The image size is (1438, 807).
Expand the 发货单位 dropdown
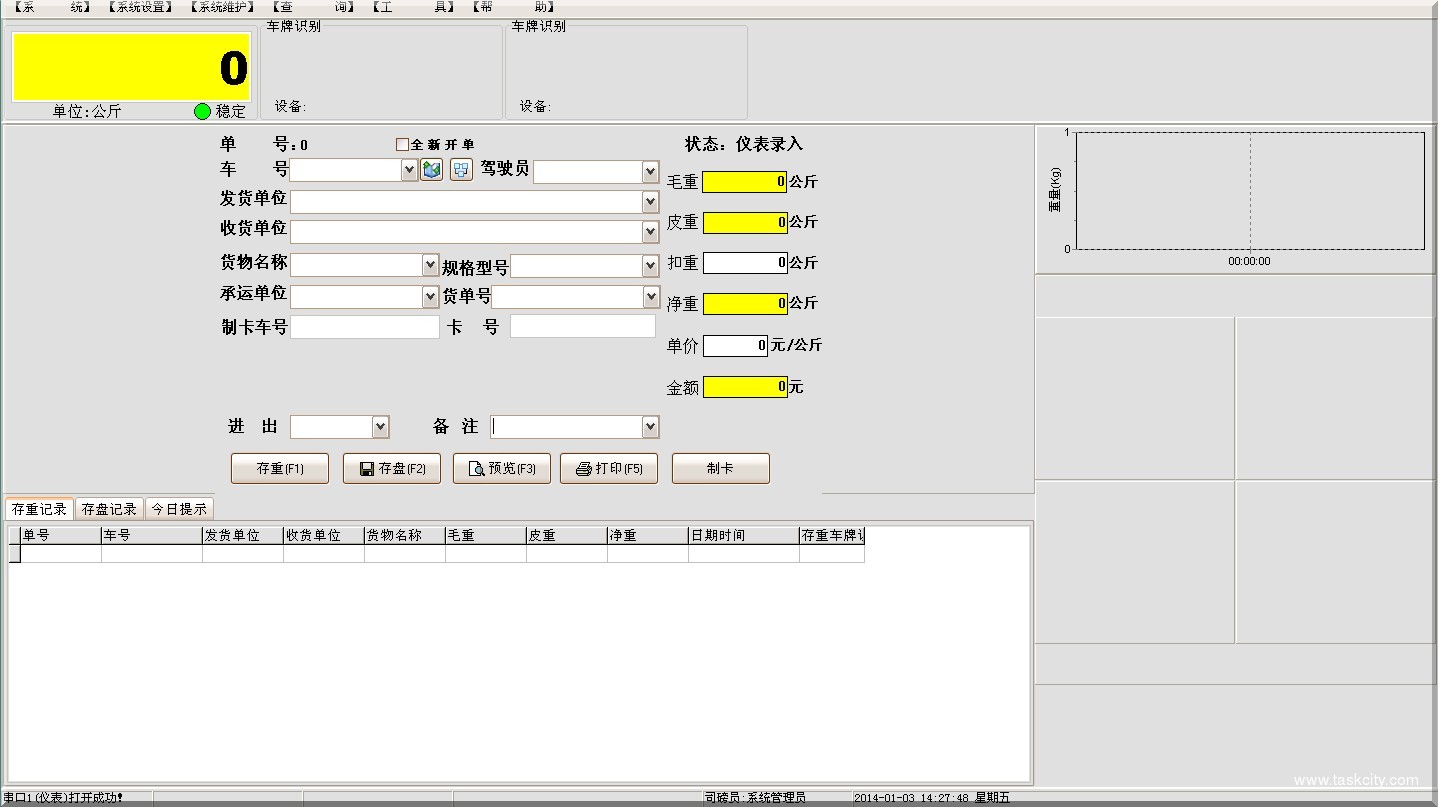[650, 202]
